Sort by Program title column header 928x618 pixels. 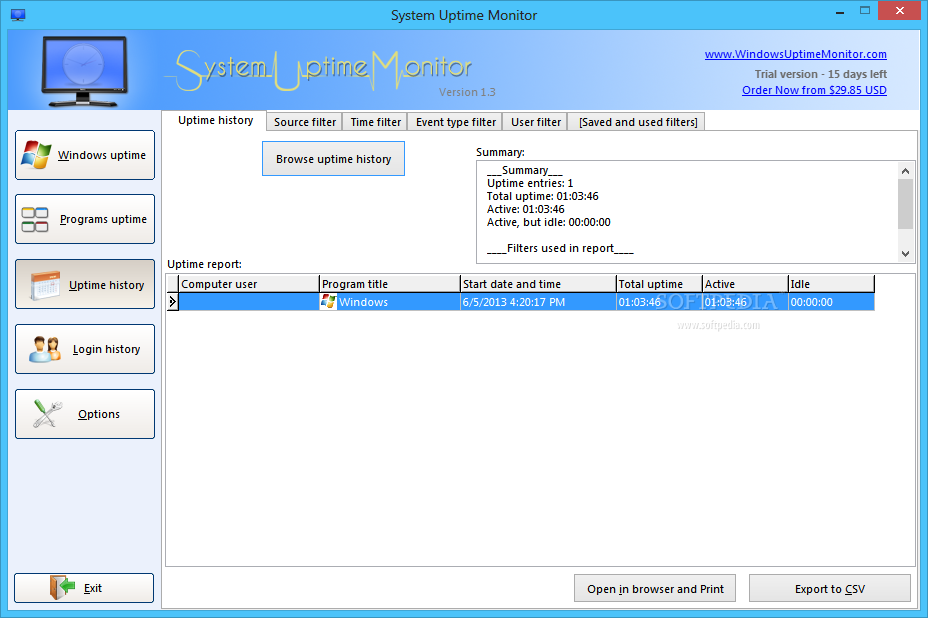pyautogui.click(x=390, y=284)
